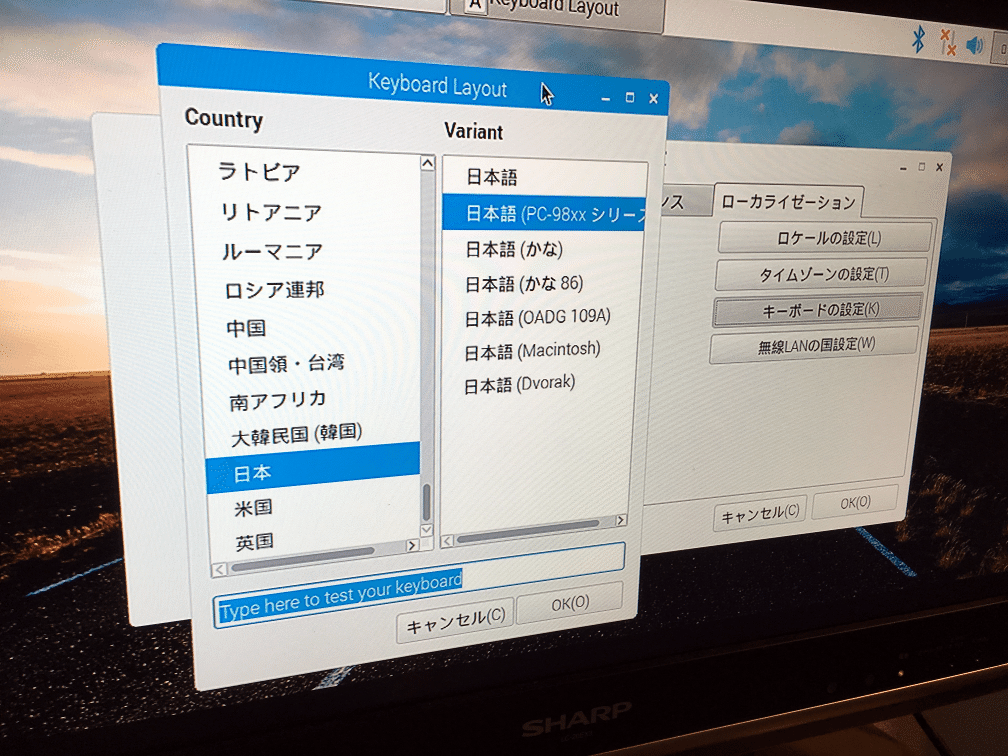Maximize the Keyboard Layout dialog

point(630,98)
